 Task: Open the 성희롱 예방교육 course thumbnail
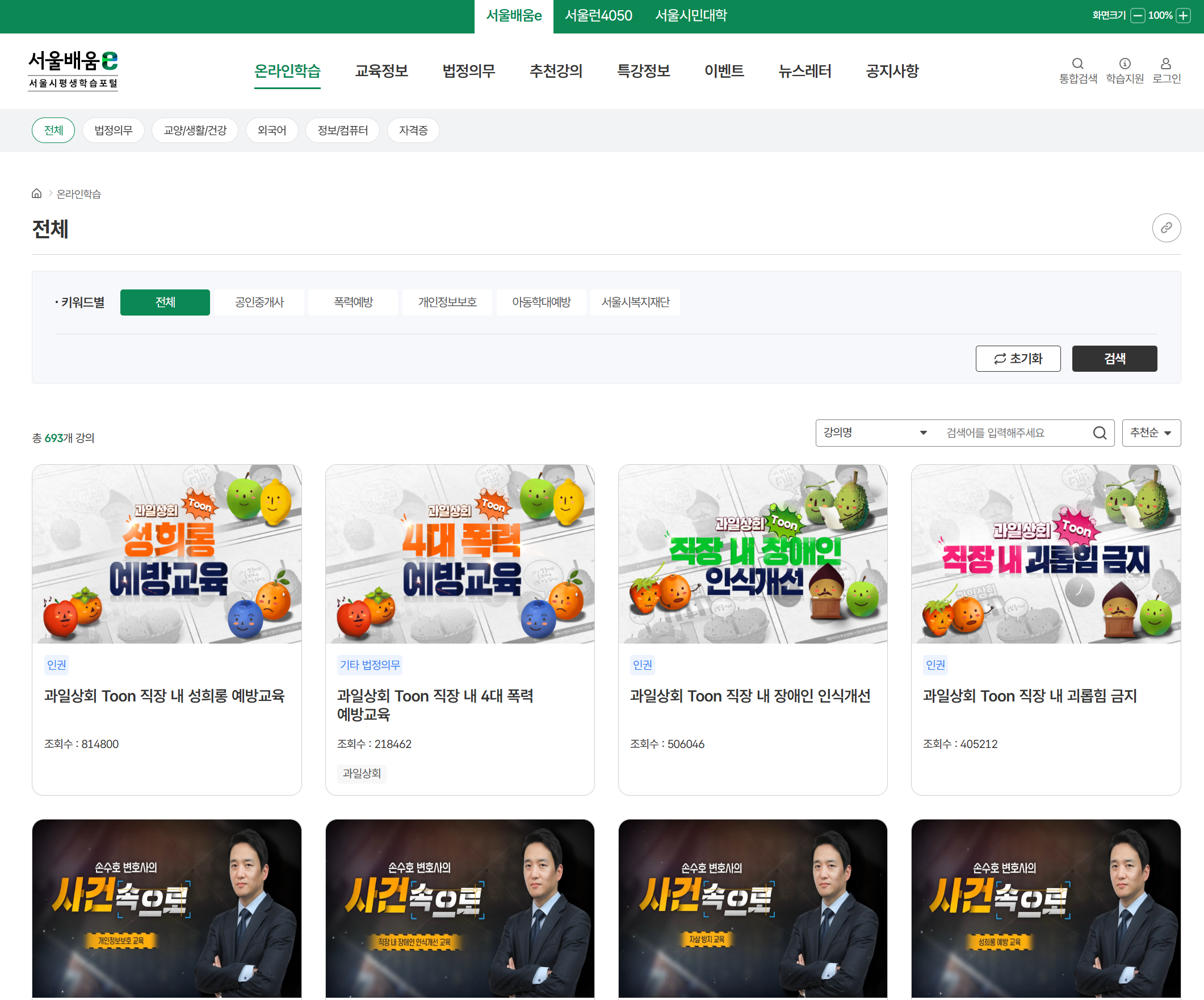pos(167,554)
